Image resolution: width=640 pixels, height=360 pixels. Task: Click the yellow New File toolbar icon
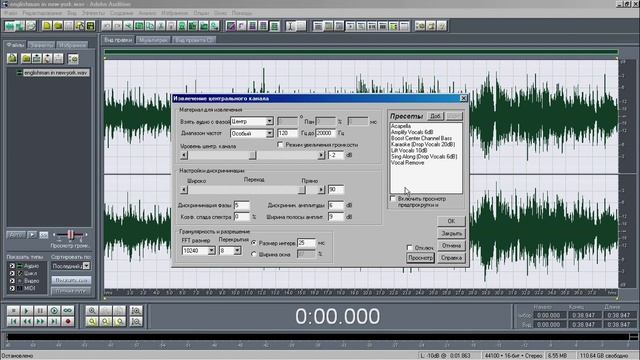point(47,26)
